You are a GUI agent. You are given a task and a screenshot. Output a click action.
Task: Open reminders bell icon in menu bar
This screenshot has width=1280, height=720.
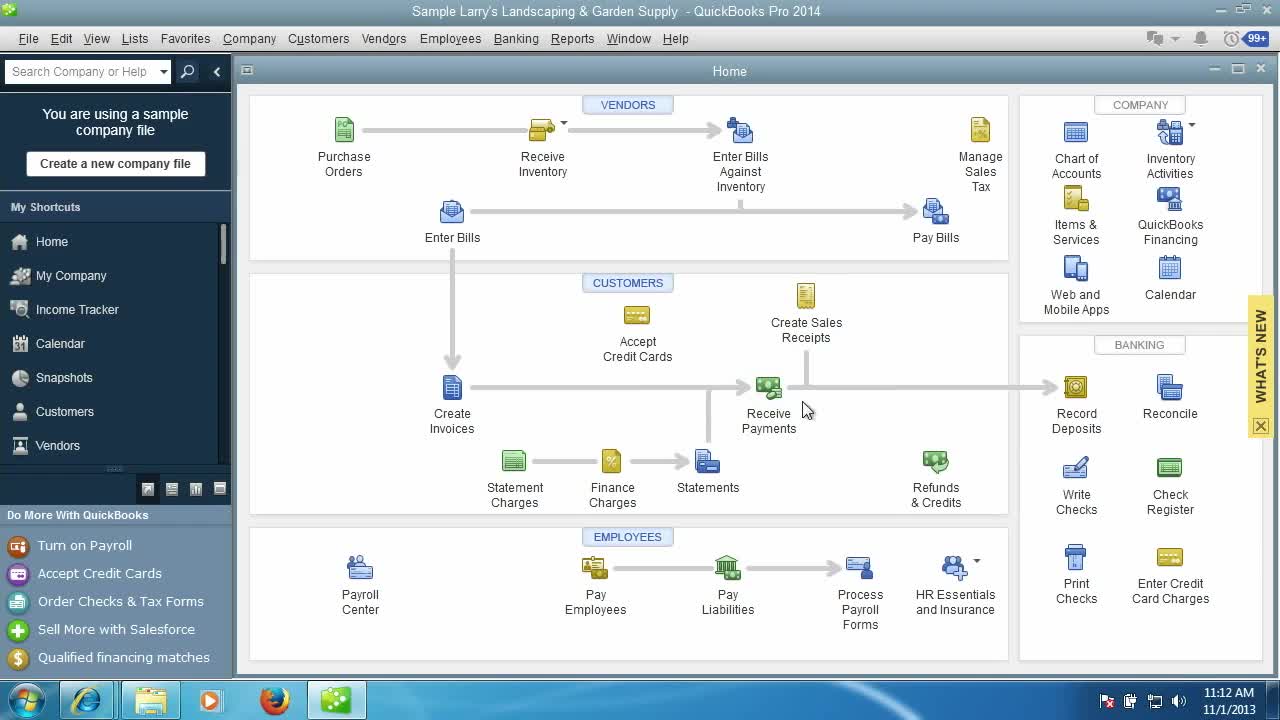click(x=1201, y=38)
